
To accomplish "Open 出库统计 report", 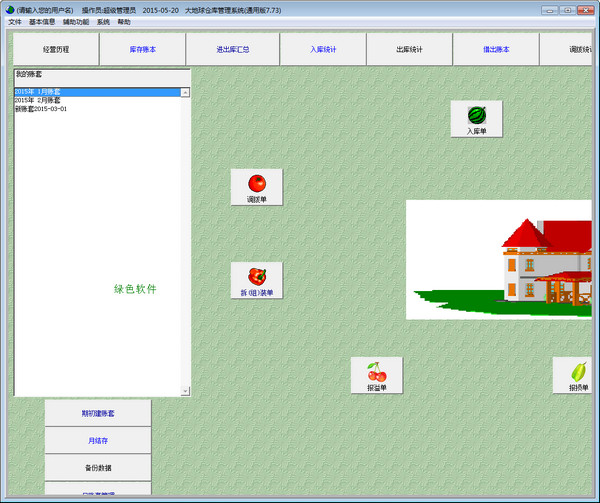I will point(409,49).
